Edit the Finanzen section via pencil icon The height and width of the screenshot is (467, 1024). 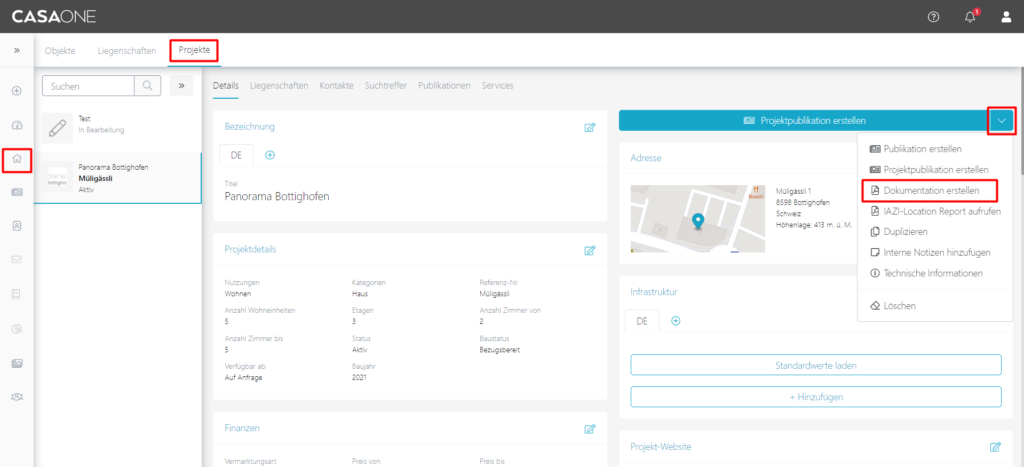coord(590,428)
